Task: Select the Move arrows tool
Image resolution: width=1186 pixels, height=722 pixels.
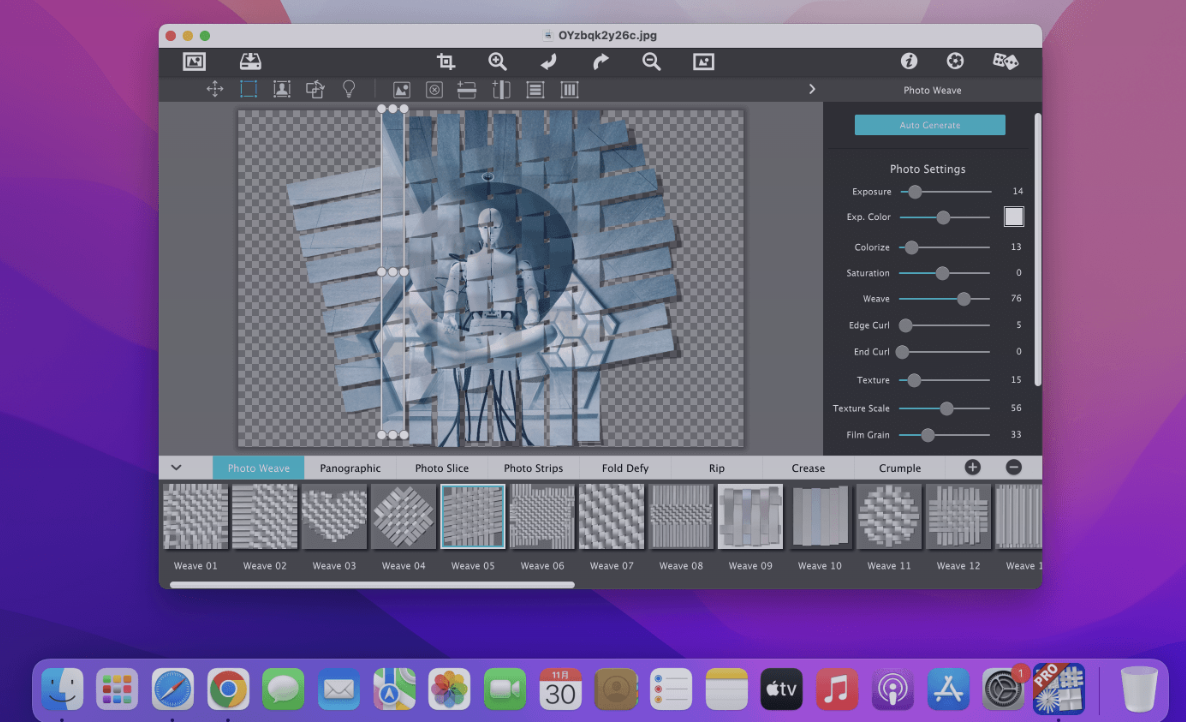Action: [215, 89]
